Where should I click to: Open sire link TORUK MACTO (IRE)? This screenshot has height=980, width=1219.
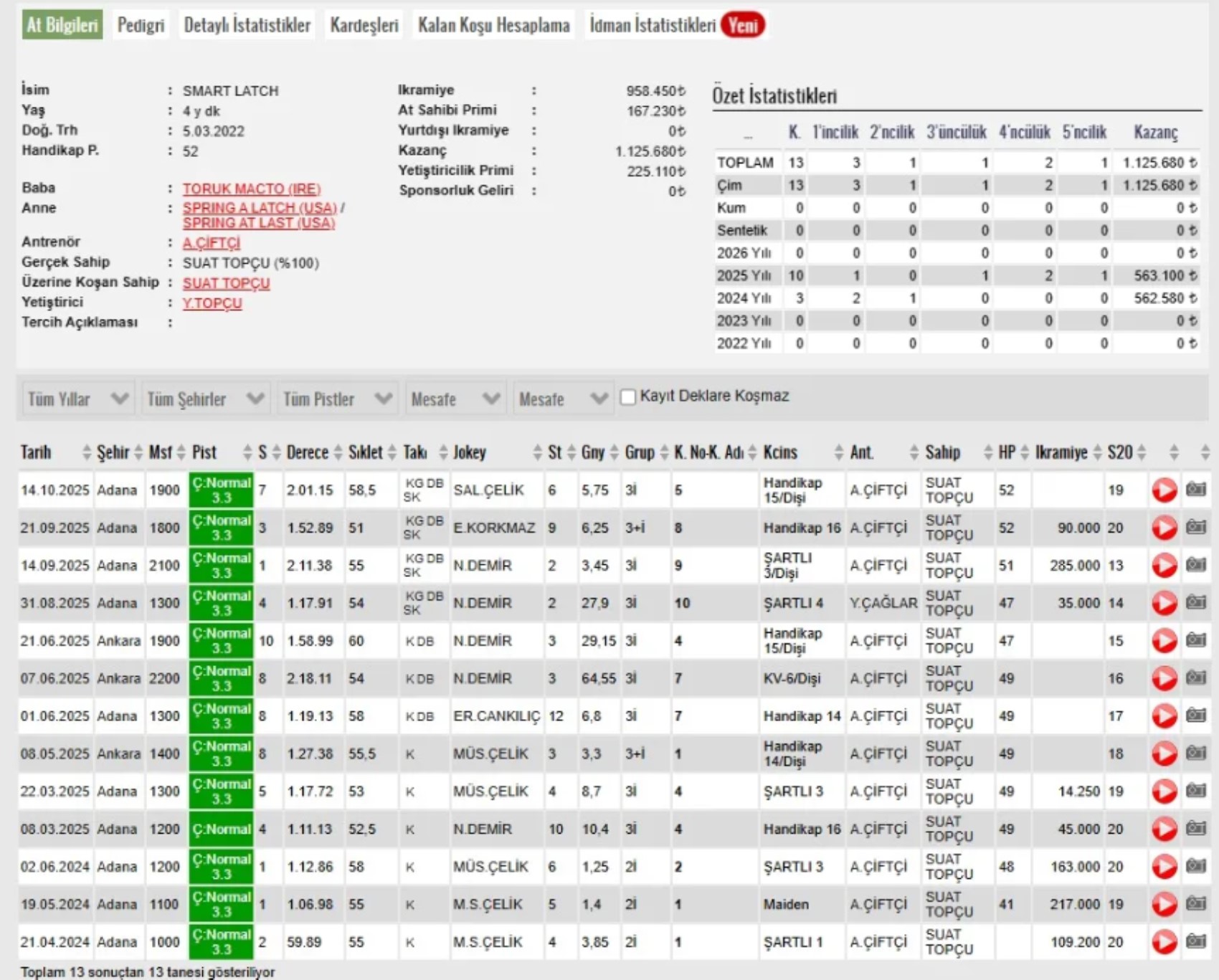tap(251, 189)
